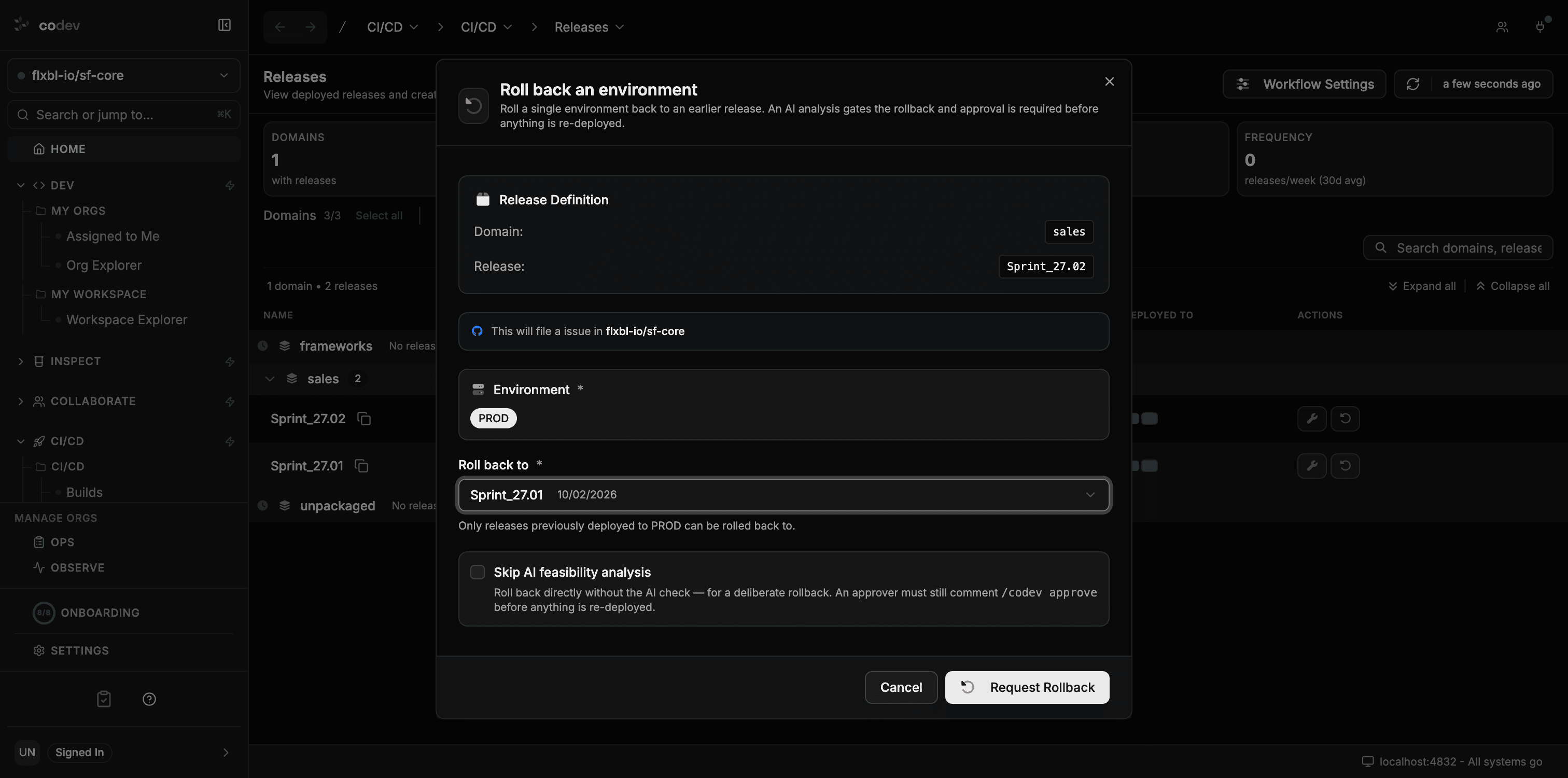This screenshot has width=1568, height=778.
Task: Copy the Sprint_27.02 release name
Action: pos(364,419)
